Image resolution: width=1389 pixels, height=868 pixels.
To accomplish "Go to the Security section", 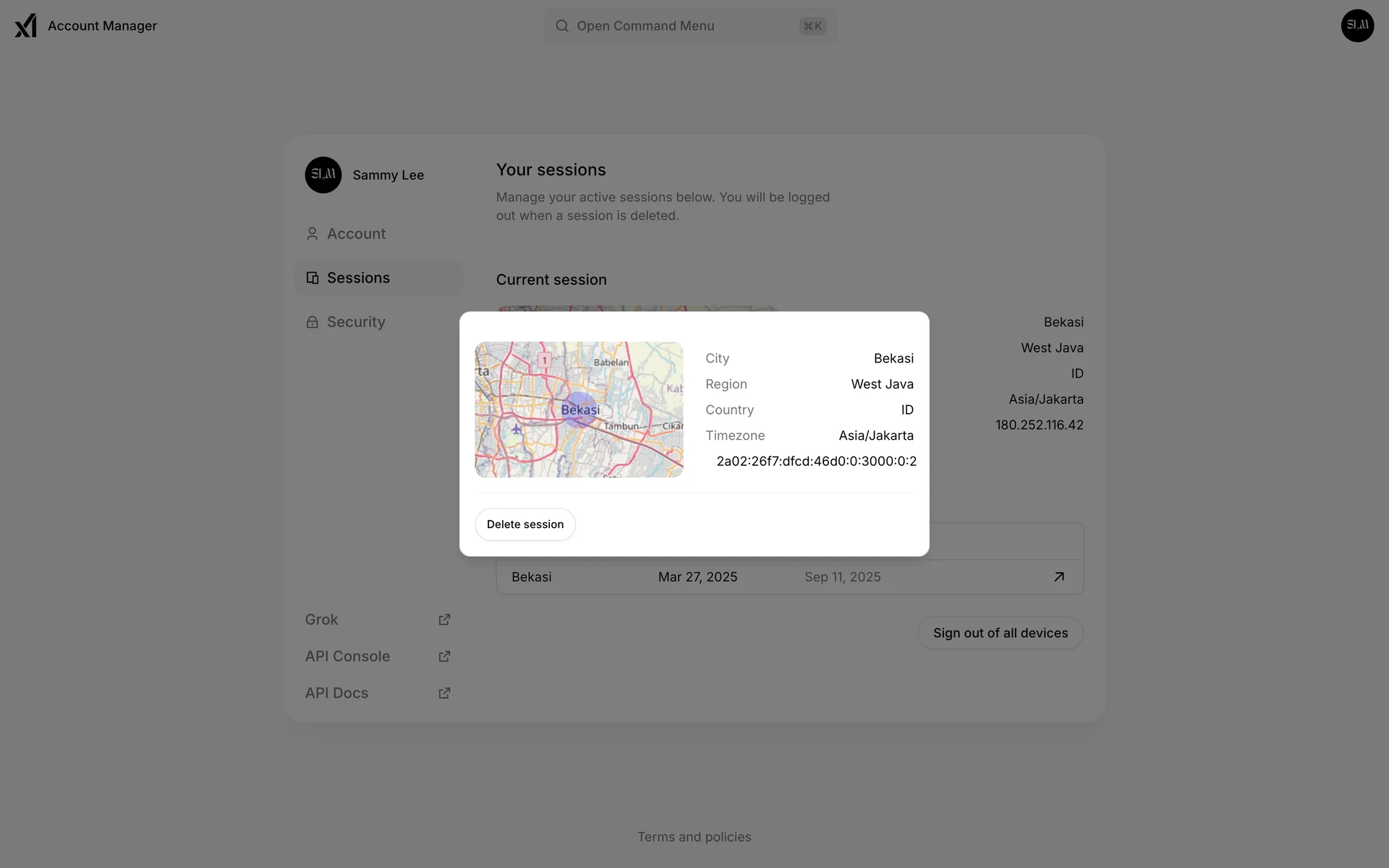I will coord(356,322).
